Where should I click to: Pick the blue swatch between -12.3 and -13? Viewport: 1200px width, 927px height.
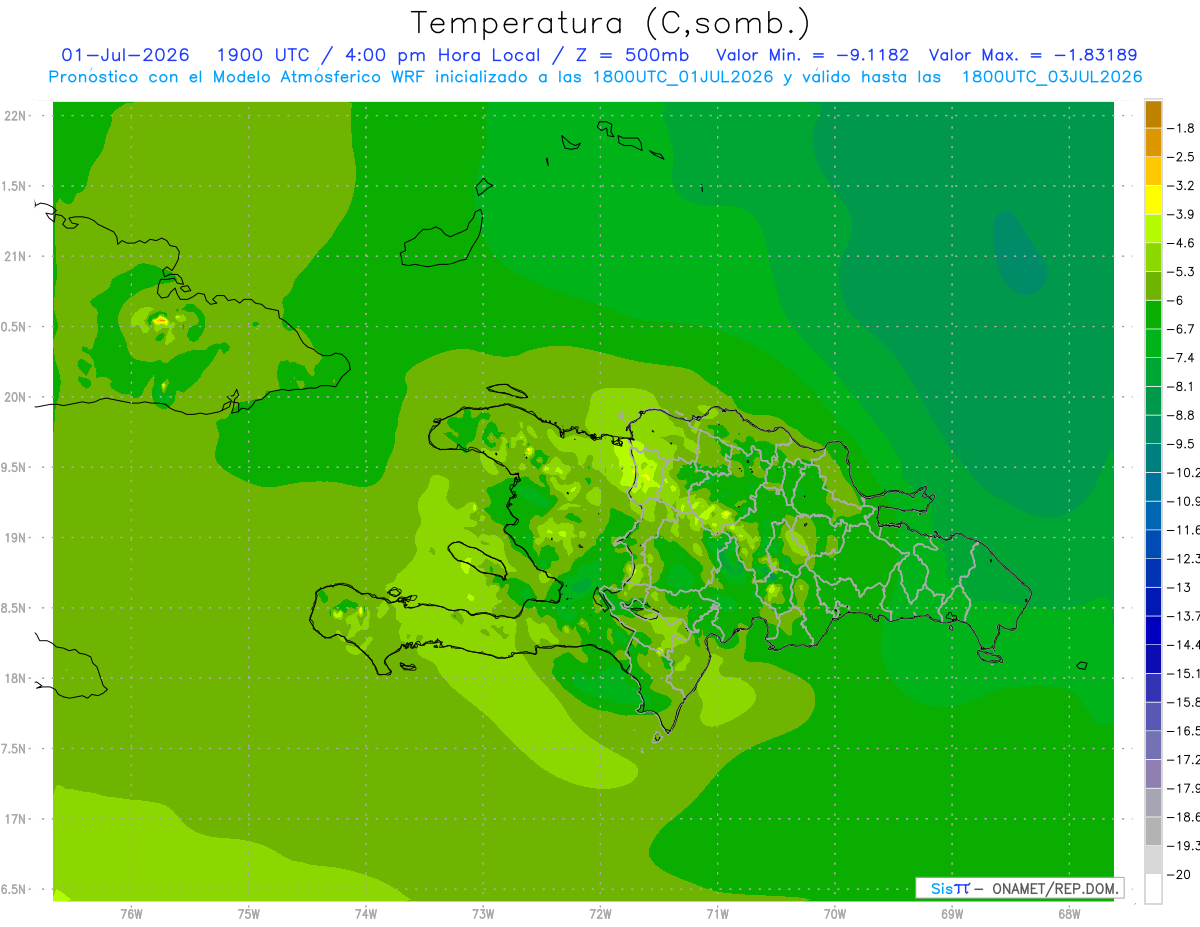coord(1153,573)
